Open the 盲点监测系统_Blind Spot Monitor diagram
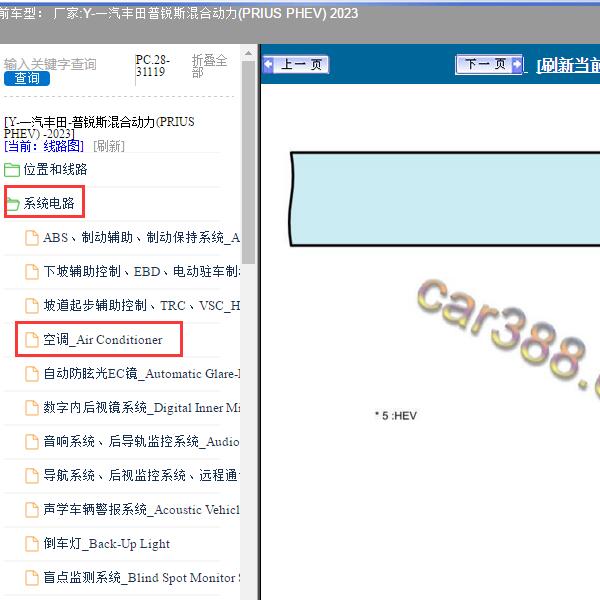This screenshot has height=600, width=600. pyautogui.click(x=142, y=577)
